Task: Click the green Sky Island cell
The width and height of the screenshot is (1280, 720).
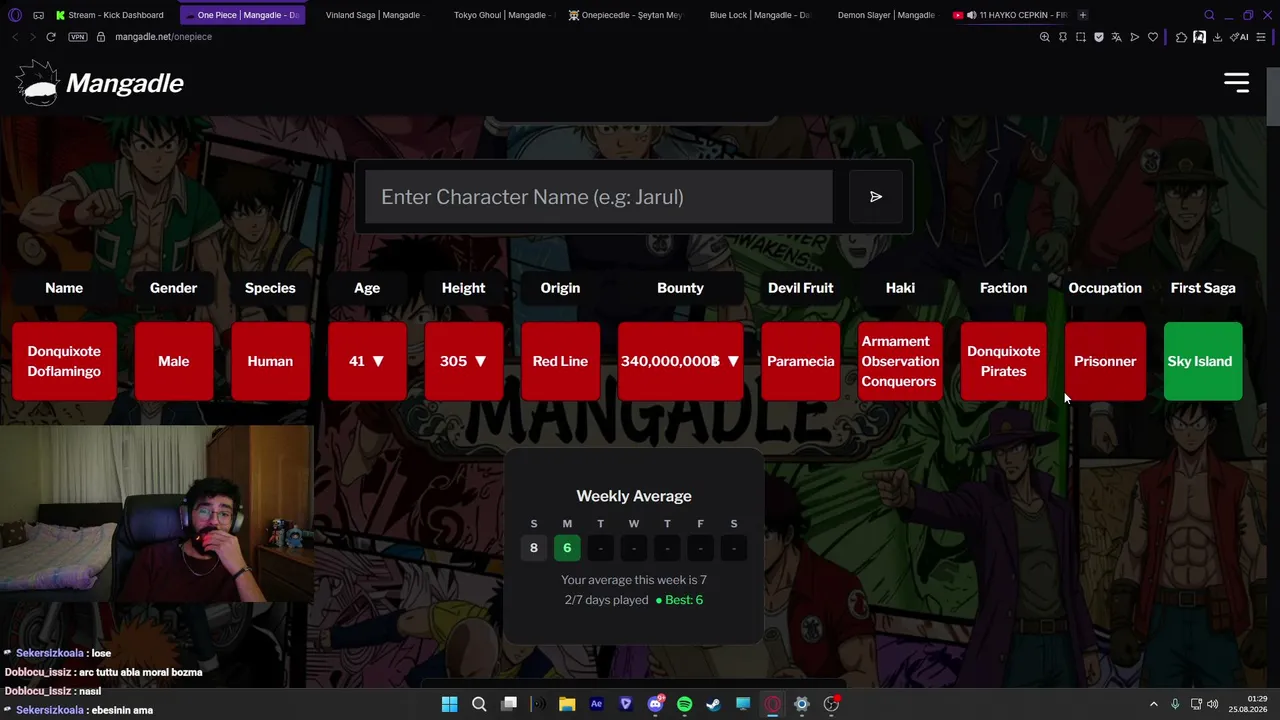Action: coord(1203,361)
